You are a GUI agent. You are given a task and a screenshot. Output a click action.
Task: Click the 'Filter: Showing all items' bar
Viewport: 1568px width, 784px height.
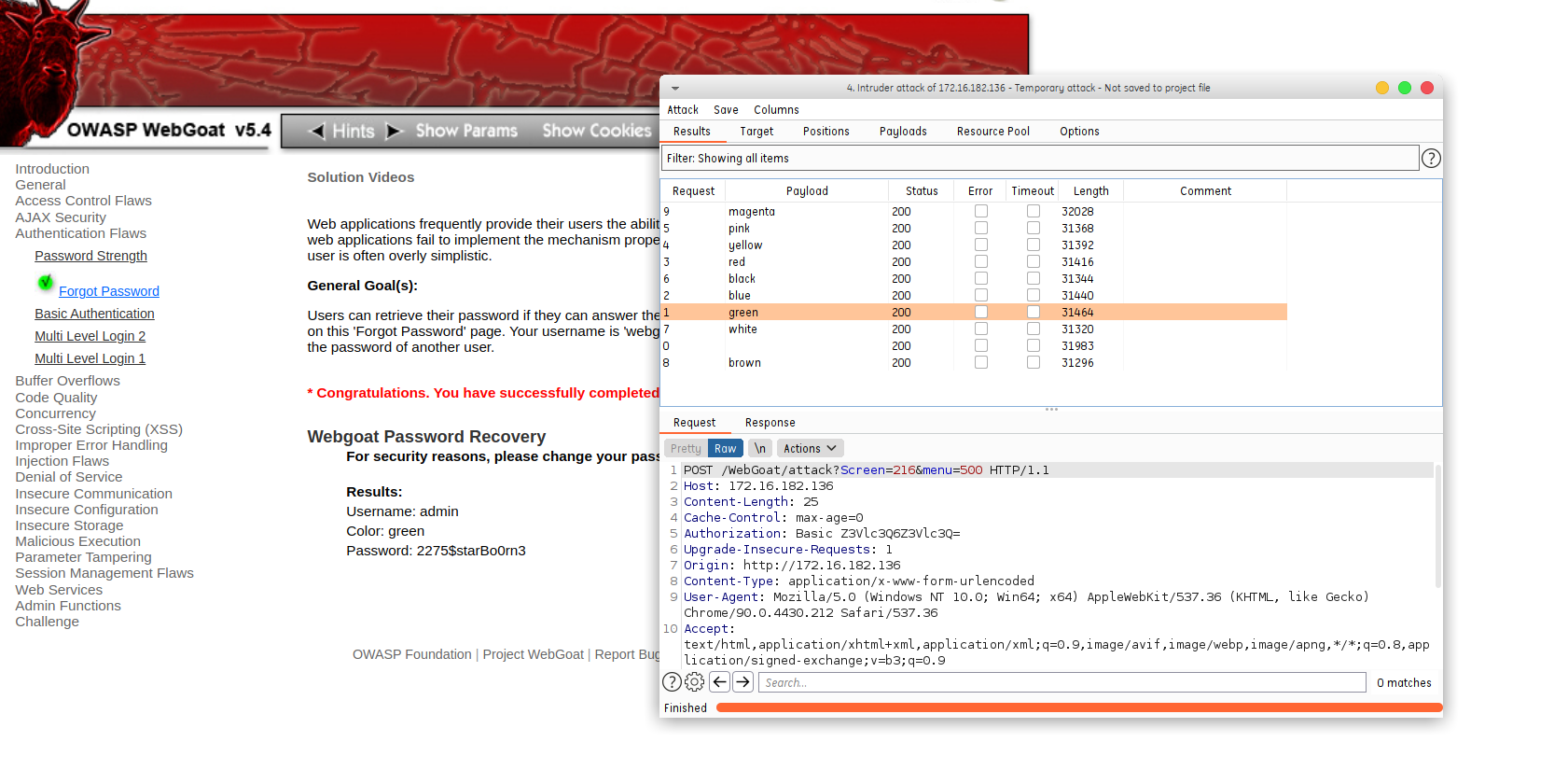click(1040, 159)
